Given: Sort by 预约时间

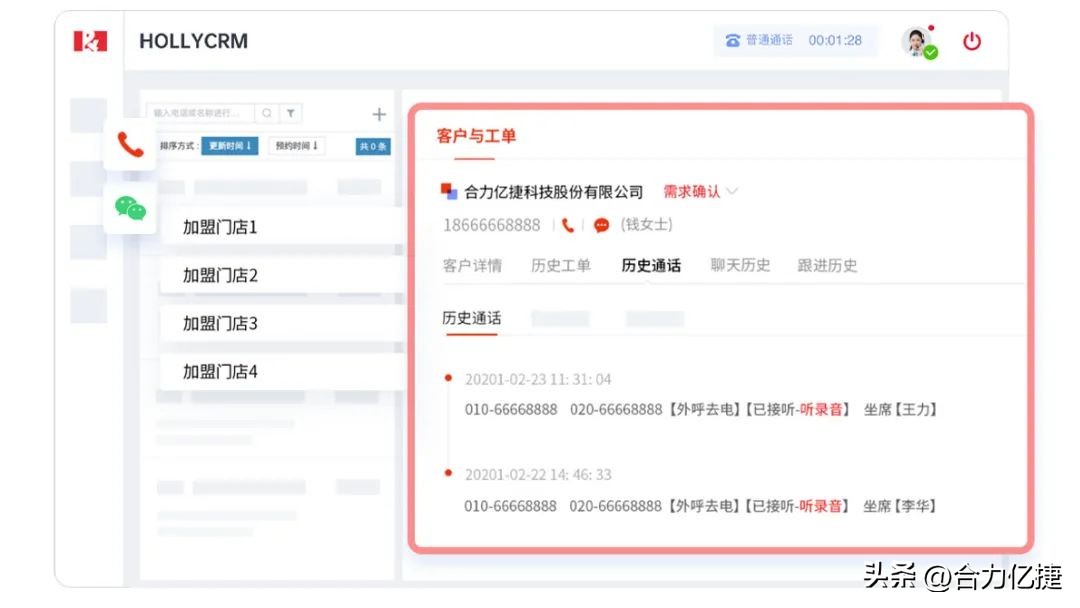Looking at the screenshot, I should point(296,146).
